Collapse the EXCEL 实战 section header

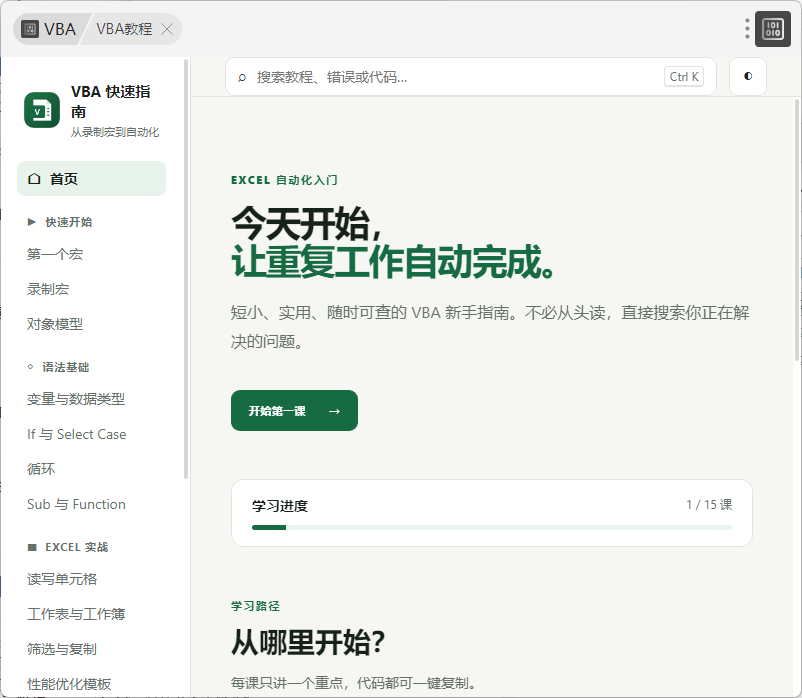68,547
